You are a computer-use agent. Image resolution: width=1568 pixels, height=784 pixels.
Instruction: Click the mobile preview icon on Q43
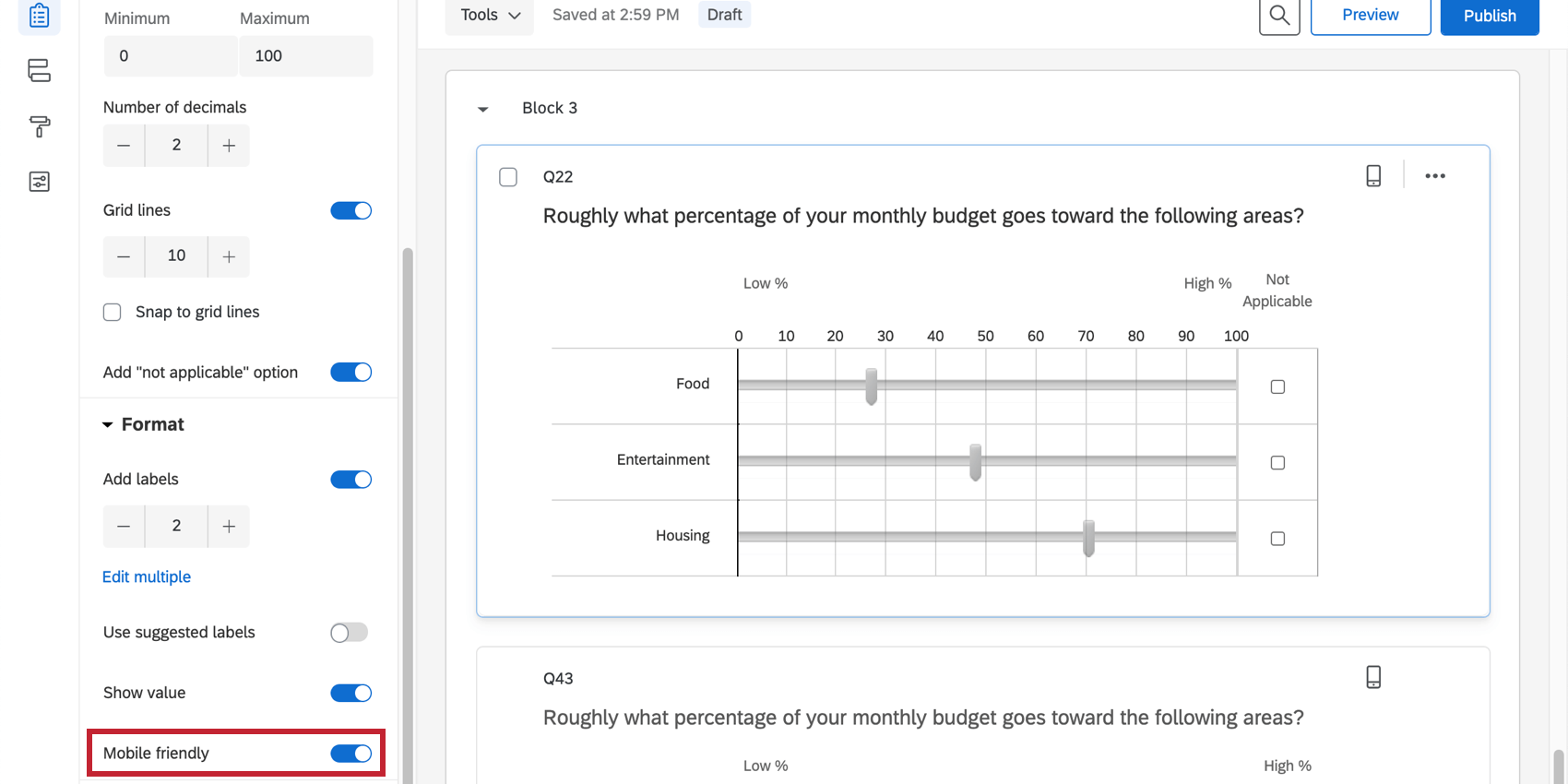(x=1373, y=677)
